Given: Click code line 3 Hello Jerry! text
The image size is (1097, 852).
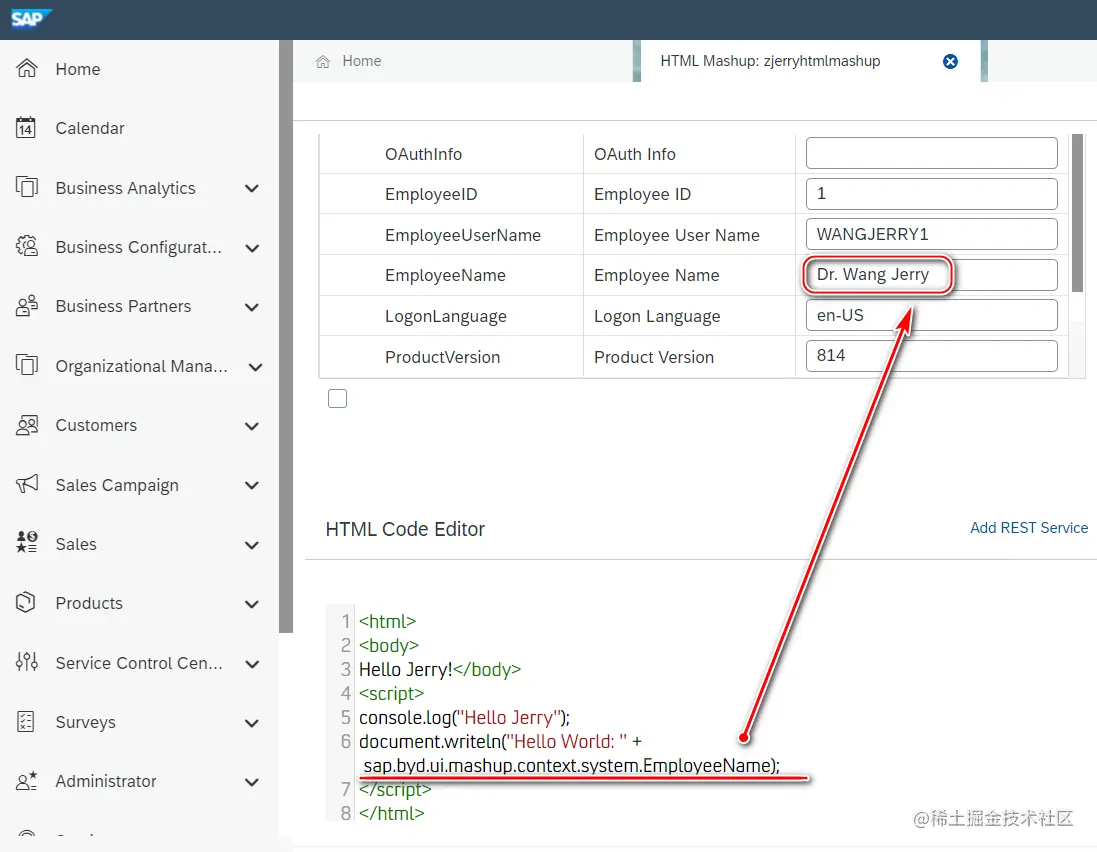Looking at the screenshot, I should tap(406, 669).
